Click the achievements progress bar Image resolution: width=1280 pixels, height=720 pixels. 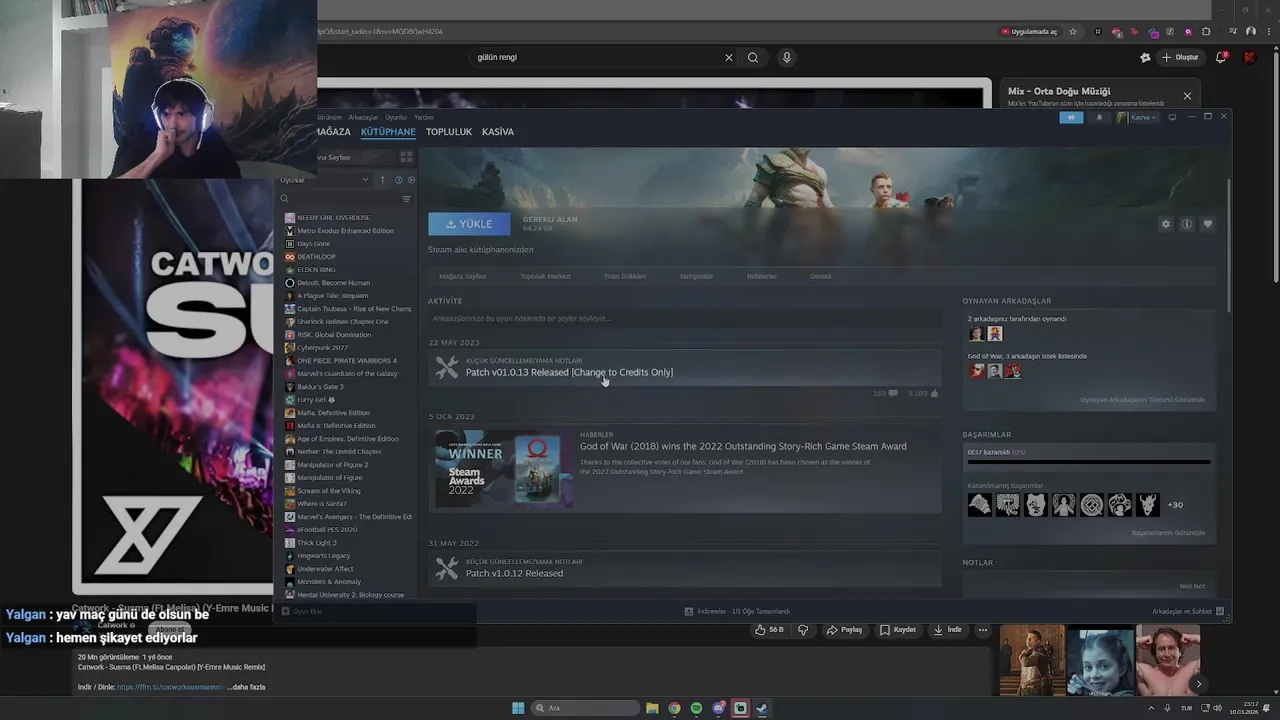(1088, 462)
